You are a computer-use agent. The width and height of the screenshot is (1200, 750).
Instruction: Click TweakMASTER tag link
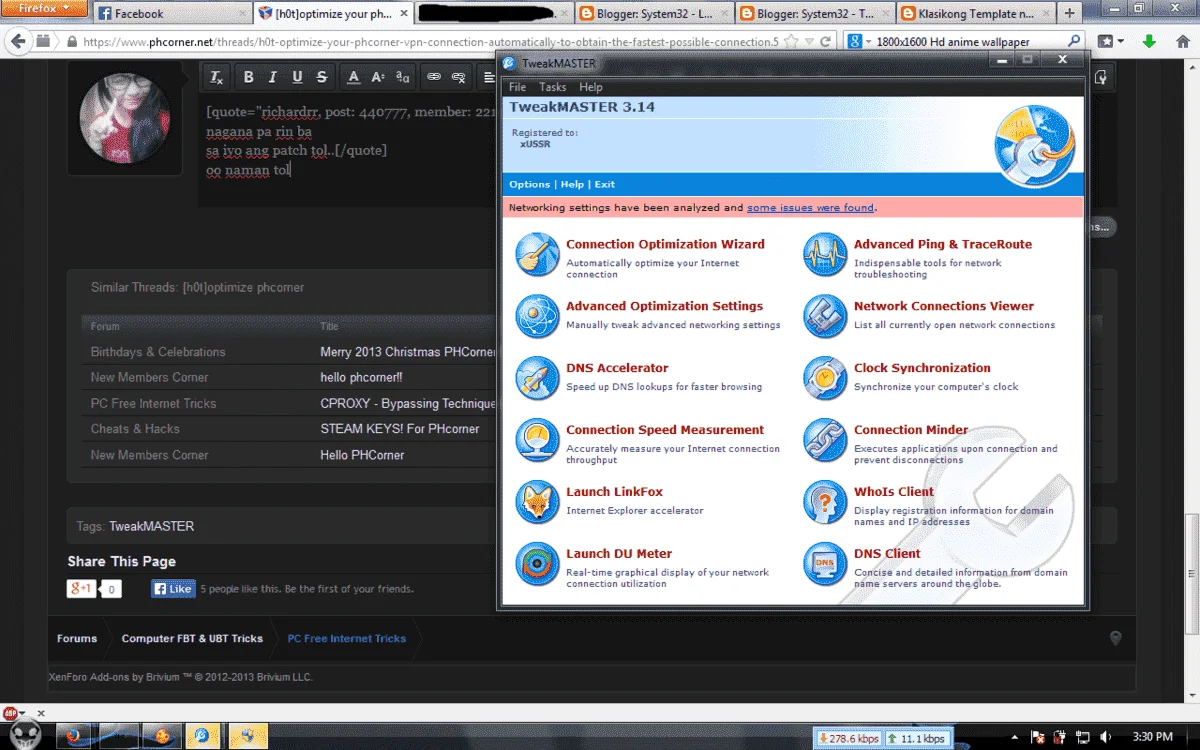point(152,526)
